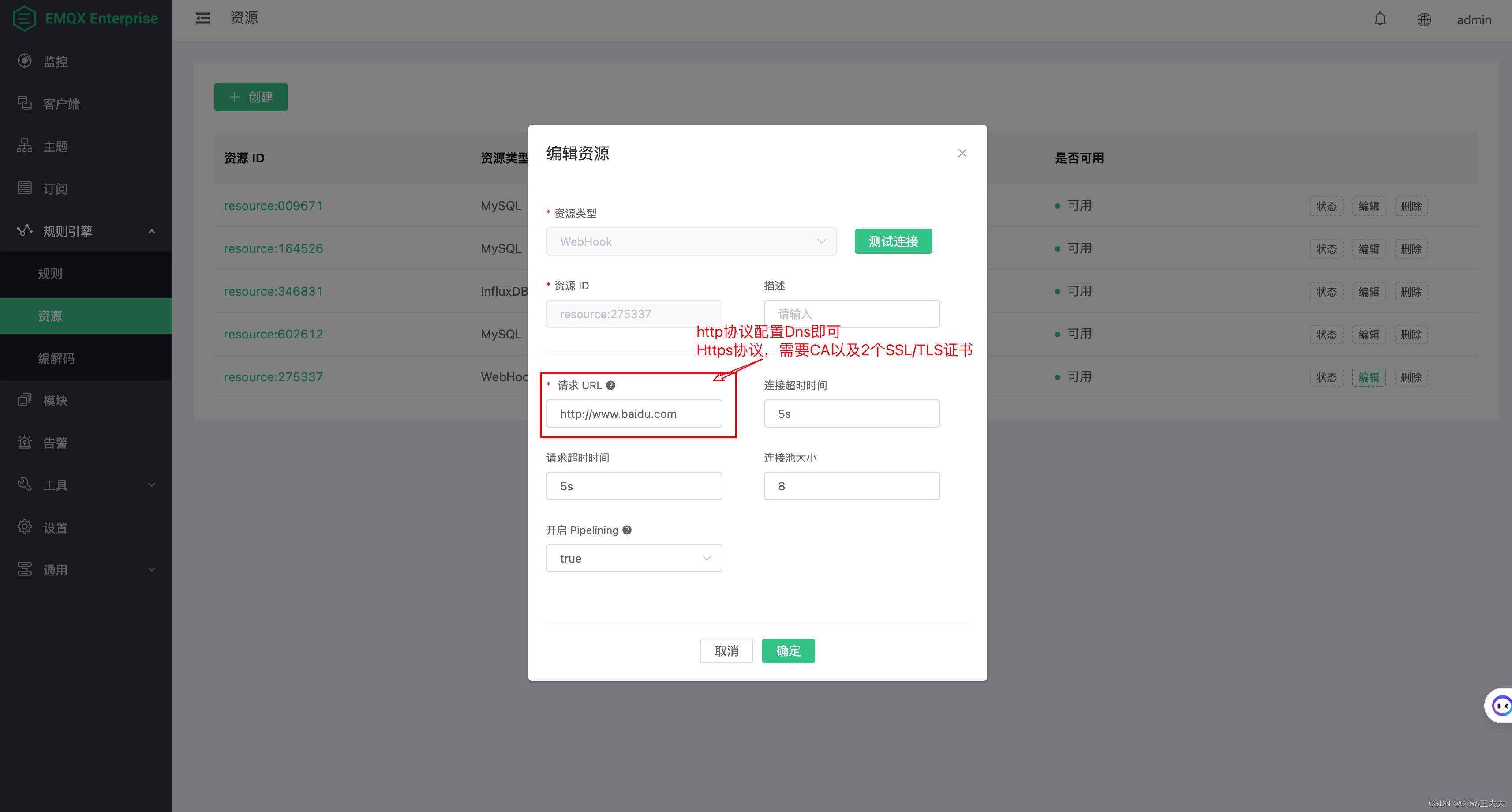
Task: Open resource:602612 link
Action: (x=273, y=334)
